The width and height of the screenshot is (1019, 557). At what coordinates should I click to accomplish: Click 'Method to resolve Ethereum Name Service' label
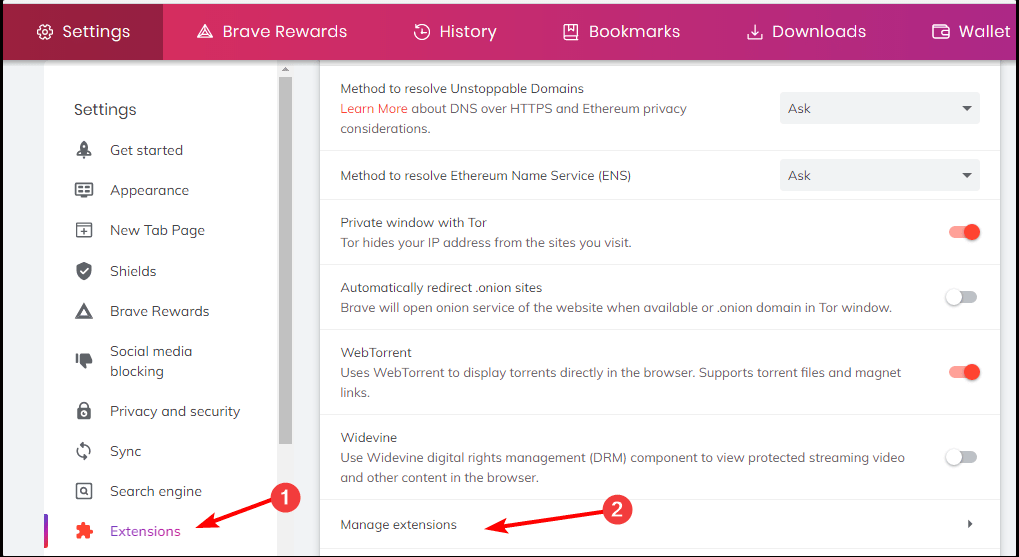click(x=485, y=175)
